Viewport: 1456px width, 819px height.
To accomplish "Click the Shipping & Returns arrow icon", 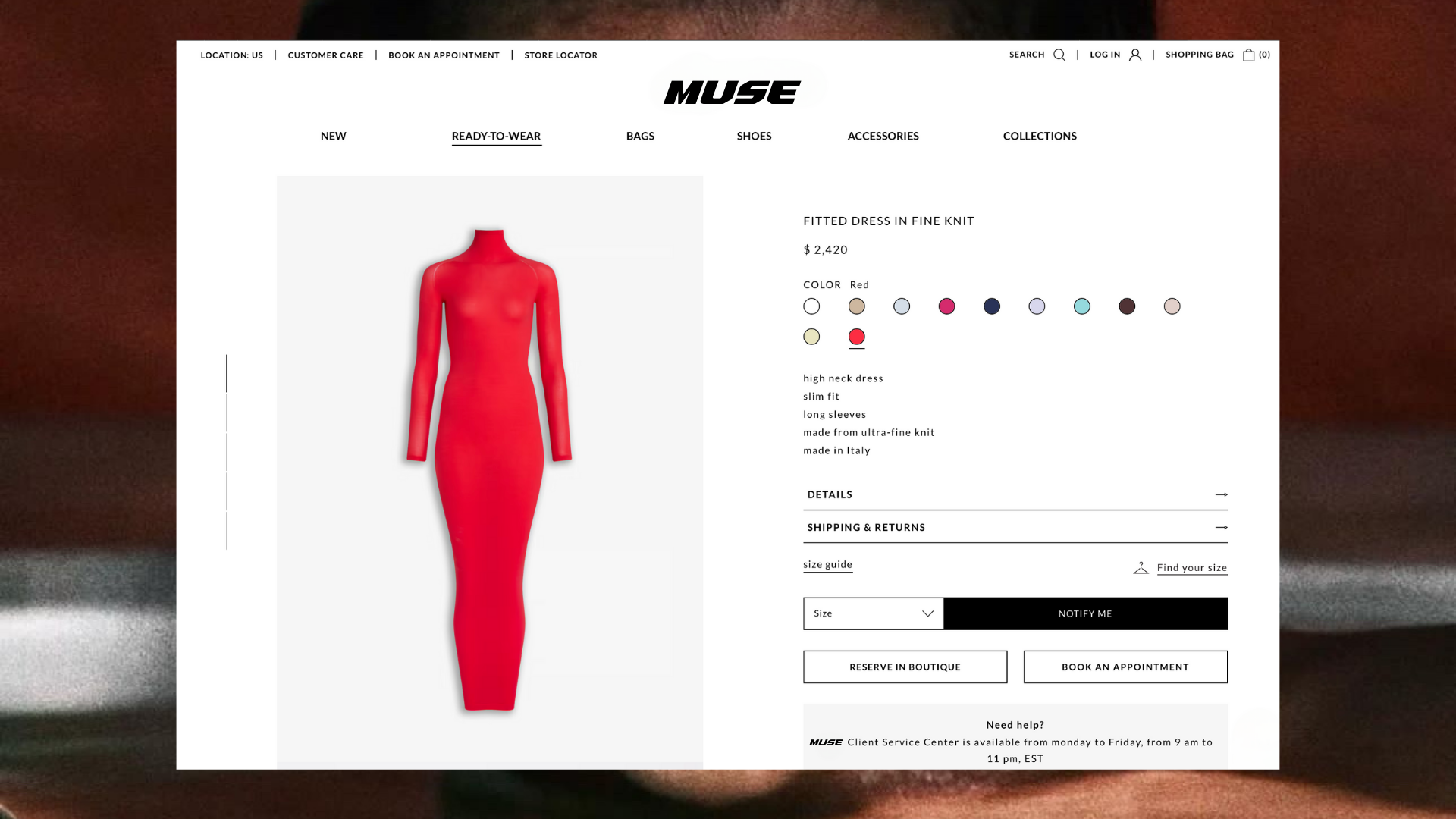I will pyautogui.click(x=1221, y=527).
